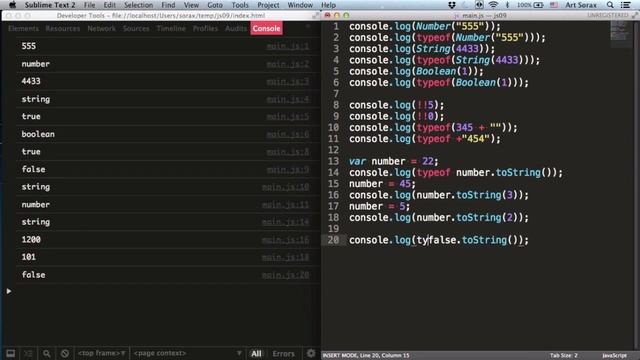Toggle the console drawer icon in DevTools
Image resolution: width=640 pixels, height=360 pixels.
coord(28,353)
